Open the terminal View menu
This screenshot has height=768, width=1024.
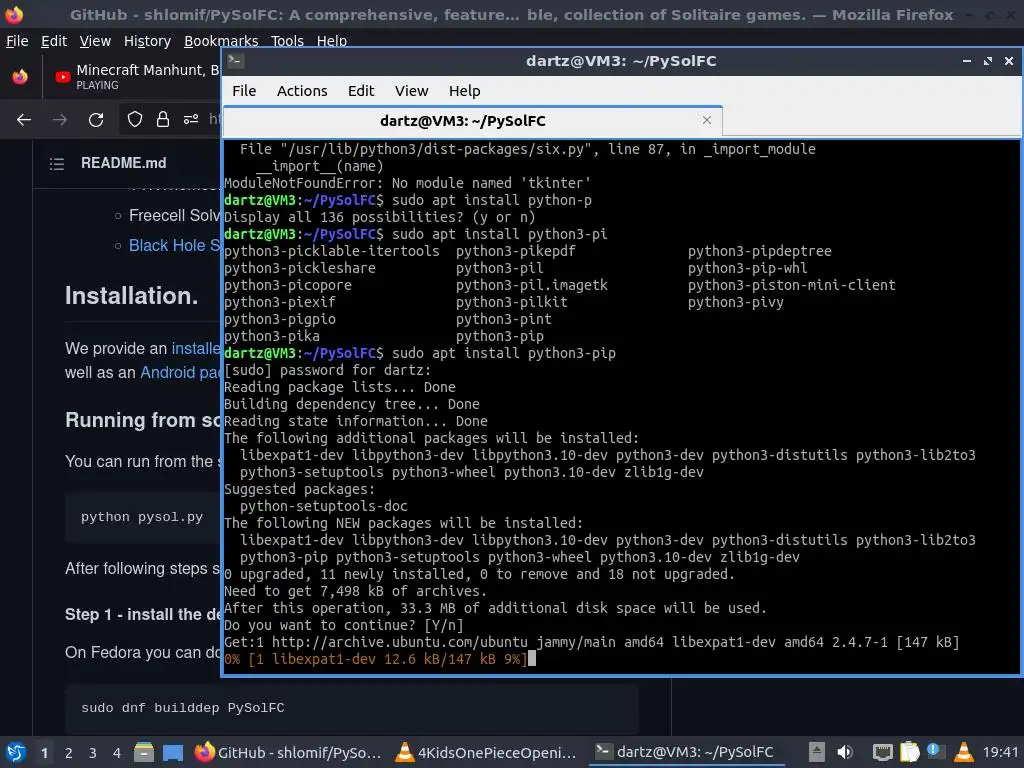coord(411,91)
